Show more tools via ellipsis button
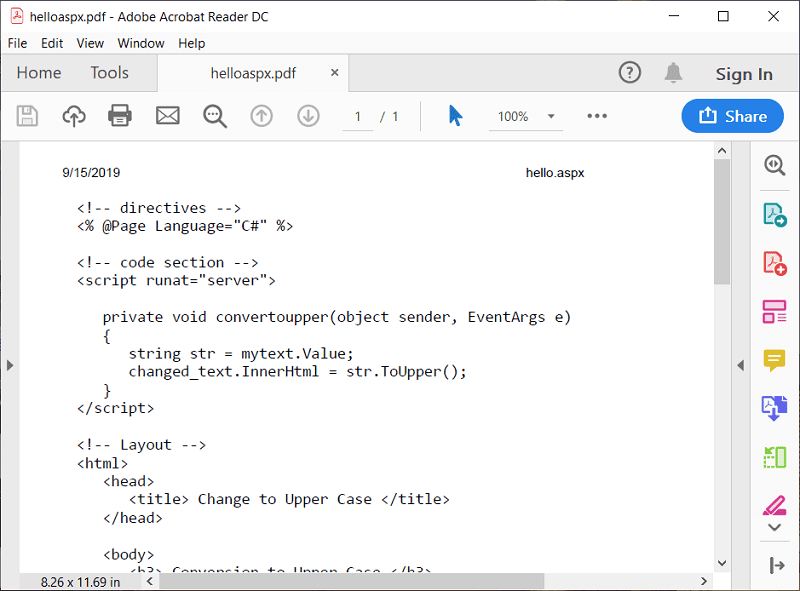 point(597,116)
